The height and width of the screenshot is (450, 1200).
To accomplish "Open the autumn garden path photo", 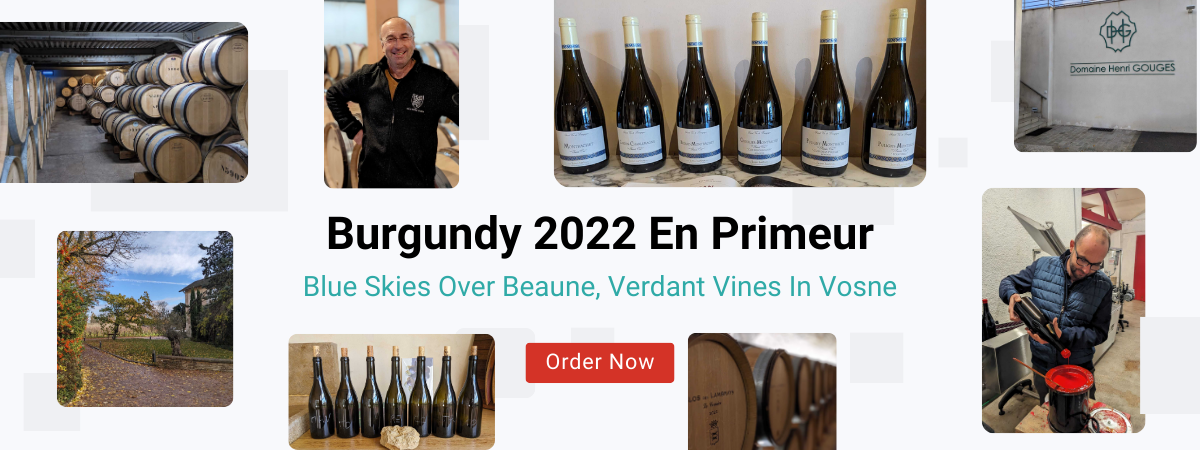I will point(145,319).
